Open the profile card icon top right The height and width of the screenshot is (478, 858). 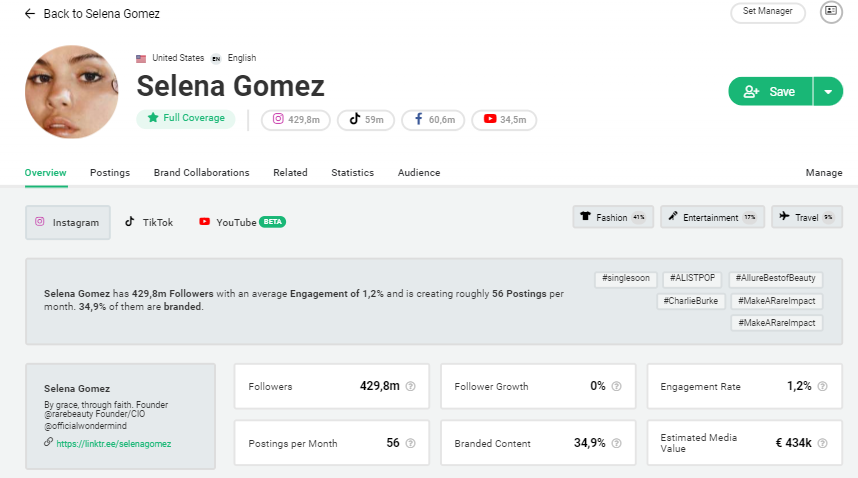[831, 11]
